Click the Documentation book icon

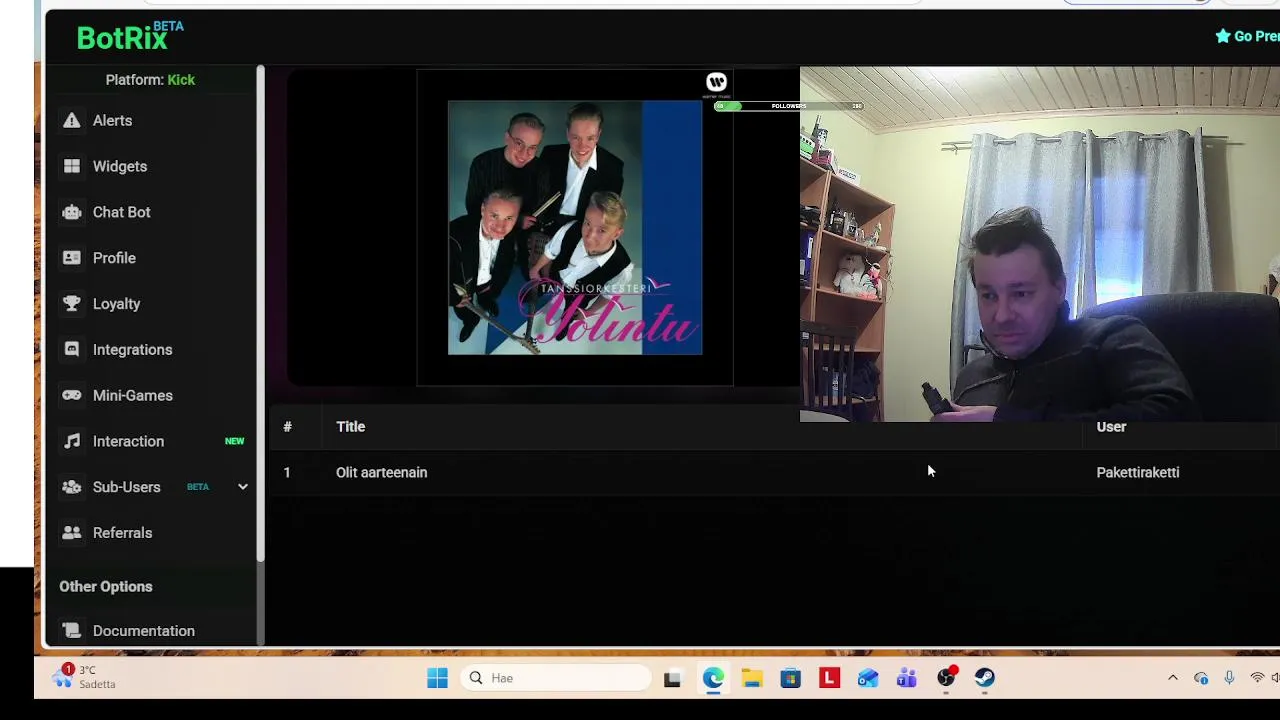[x=72, y=631]
